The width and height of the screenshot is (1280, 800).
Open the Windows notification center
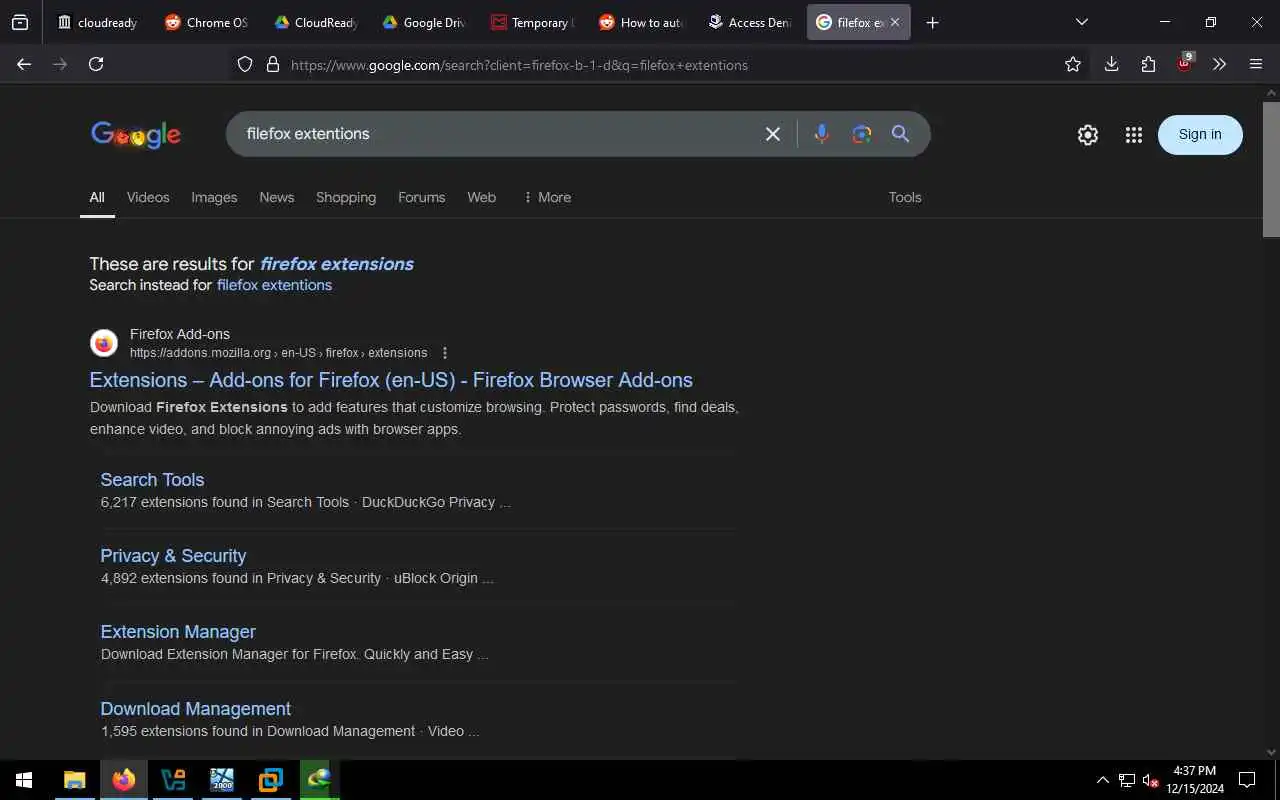(1247, 780)
